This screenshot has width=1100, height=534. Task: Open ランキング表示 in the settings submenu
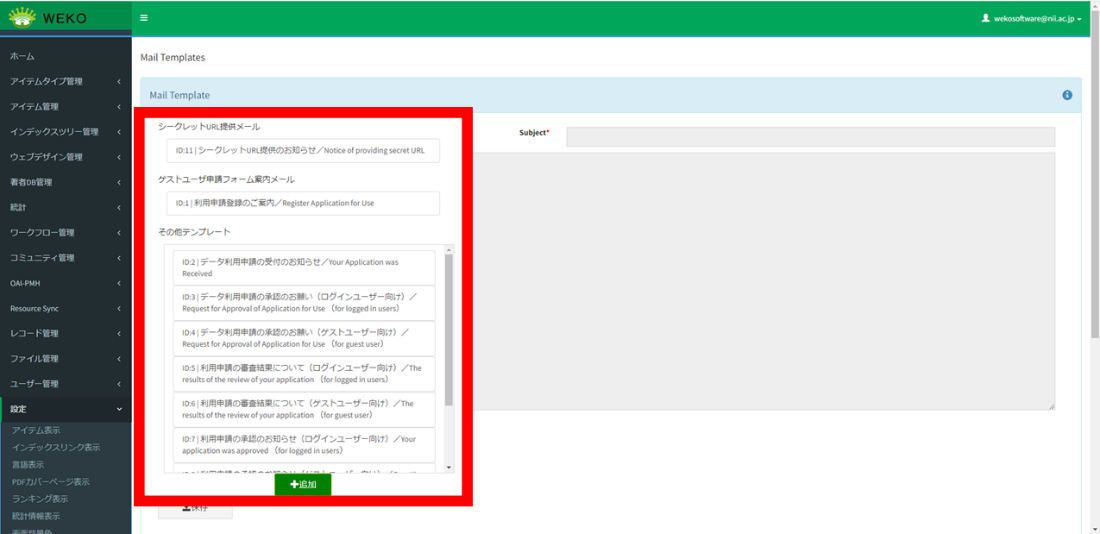tap(40, 498)
